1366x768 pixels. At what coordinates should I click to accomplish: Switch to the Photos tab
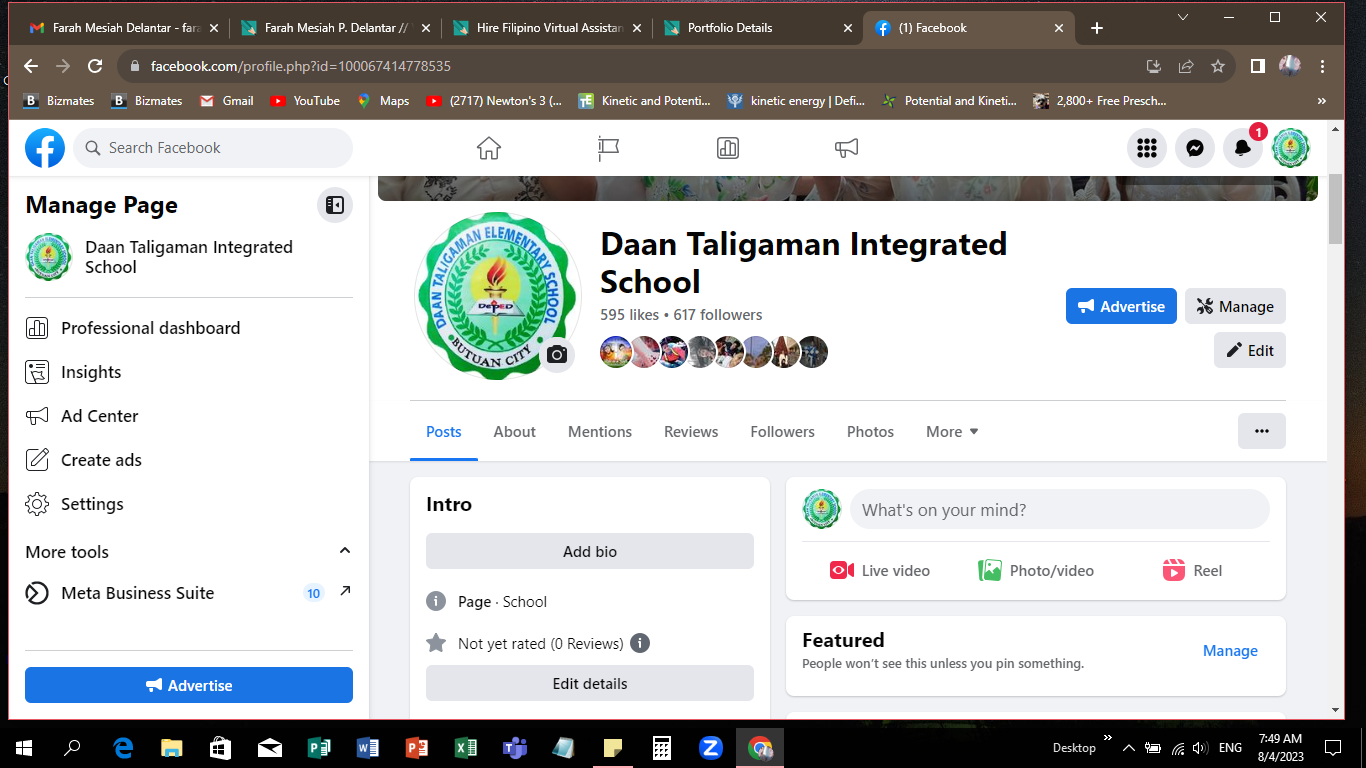871,432
